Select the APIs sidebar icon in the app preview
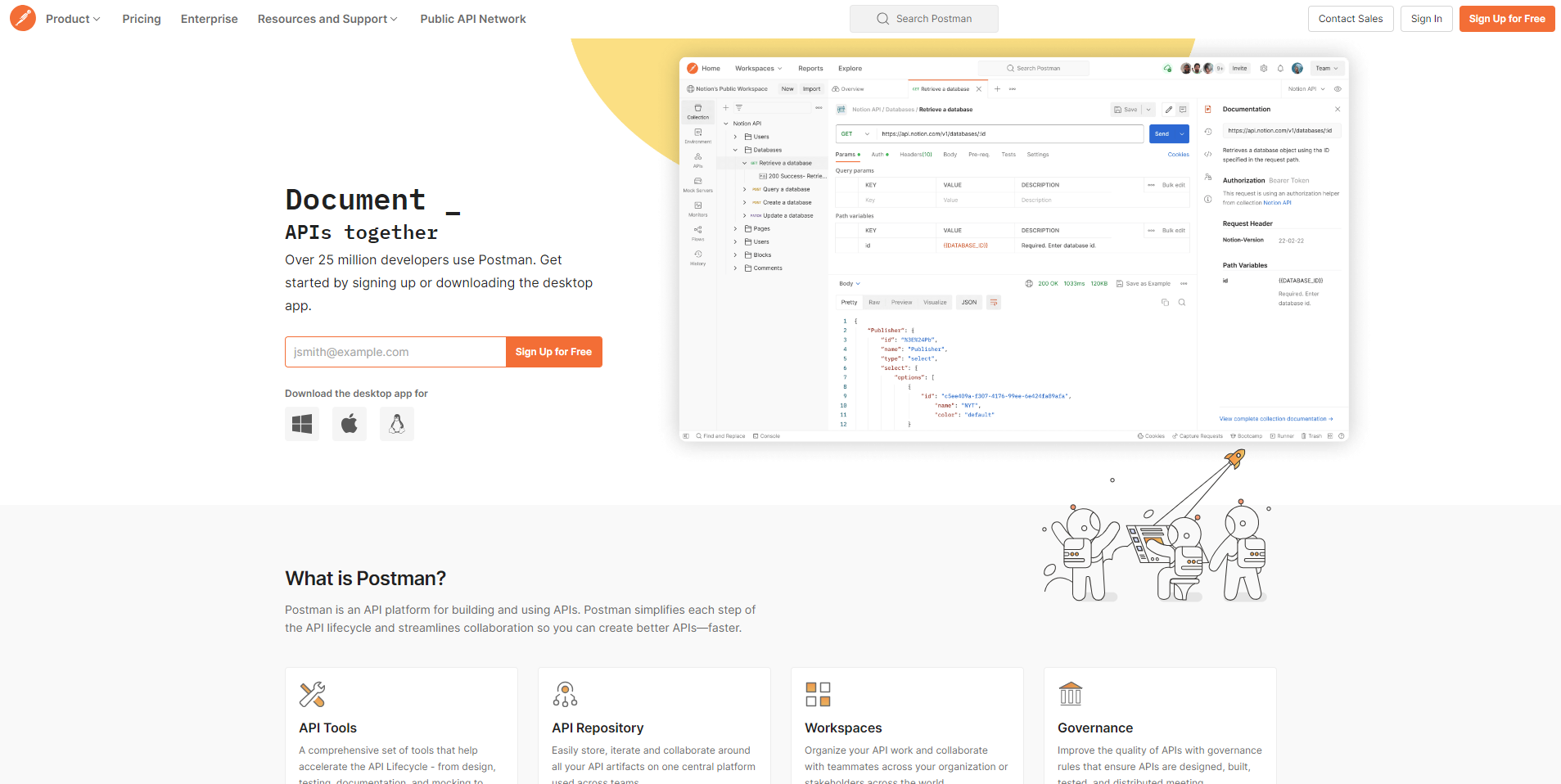 click(698, 160)
